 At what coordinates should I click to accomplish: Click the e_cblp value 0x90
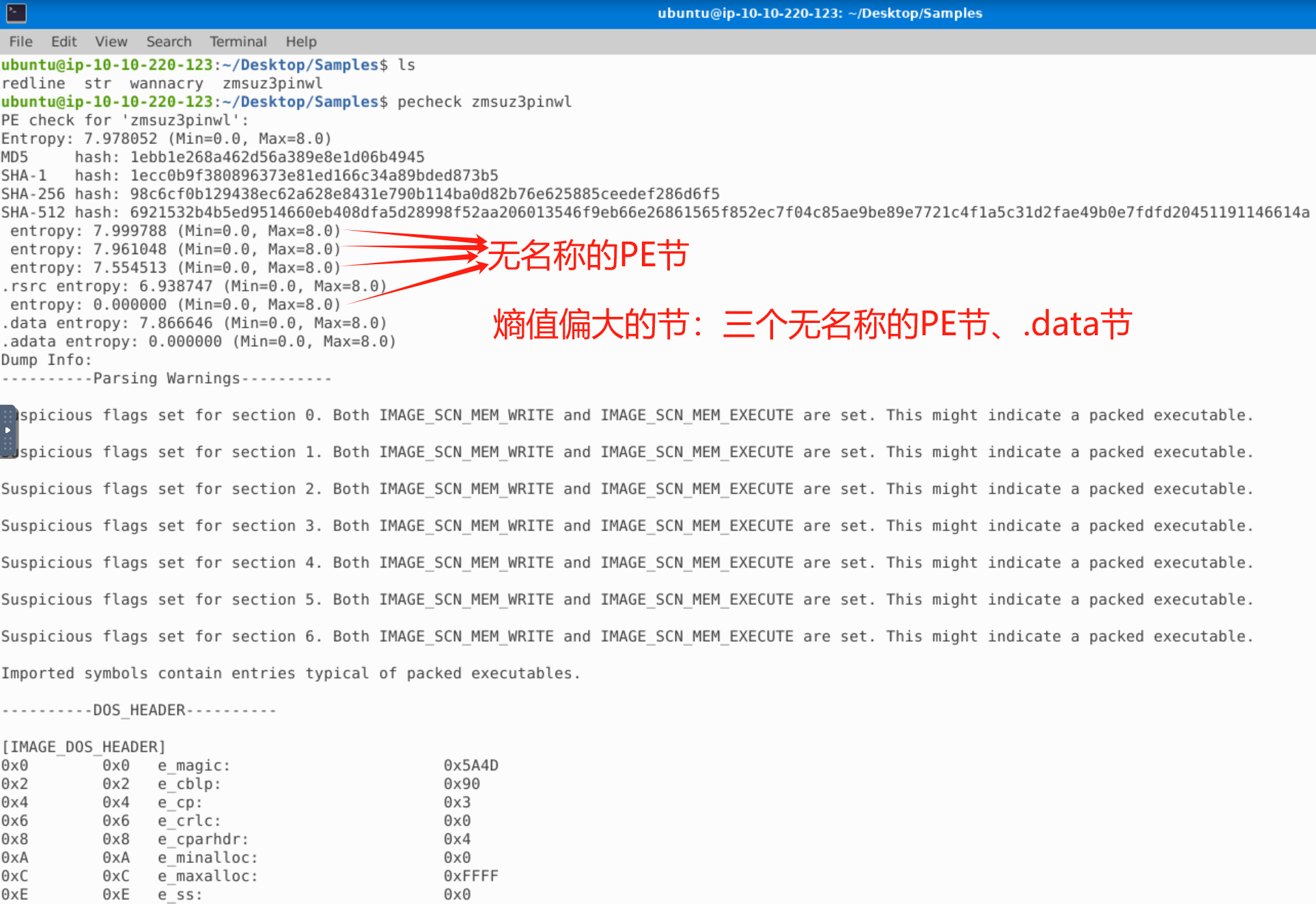pyautogui.click(x=462, y=784)
